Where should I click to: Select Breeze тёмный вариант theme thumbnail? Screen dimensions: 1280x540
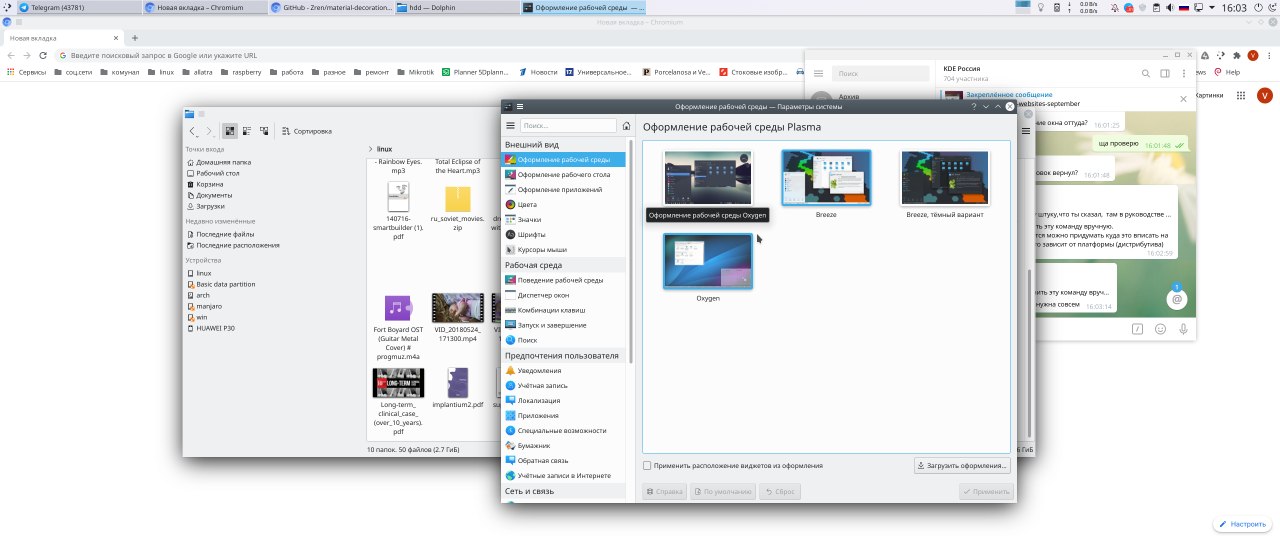945,178
